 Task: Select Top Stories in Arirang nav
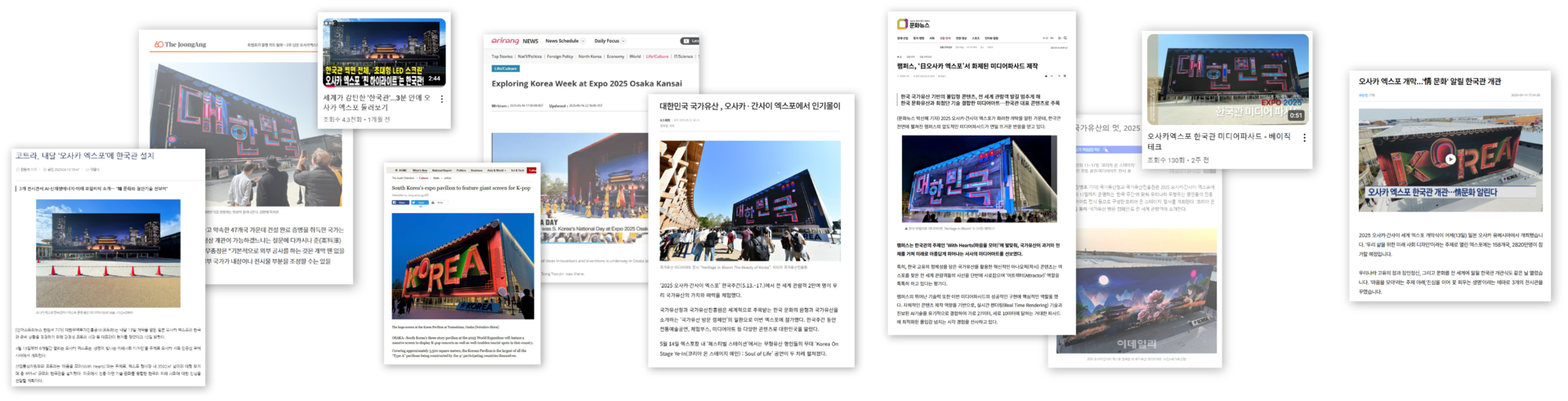(x=502, y=56)
